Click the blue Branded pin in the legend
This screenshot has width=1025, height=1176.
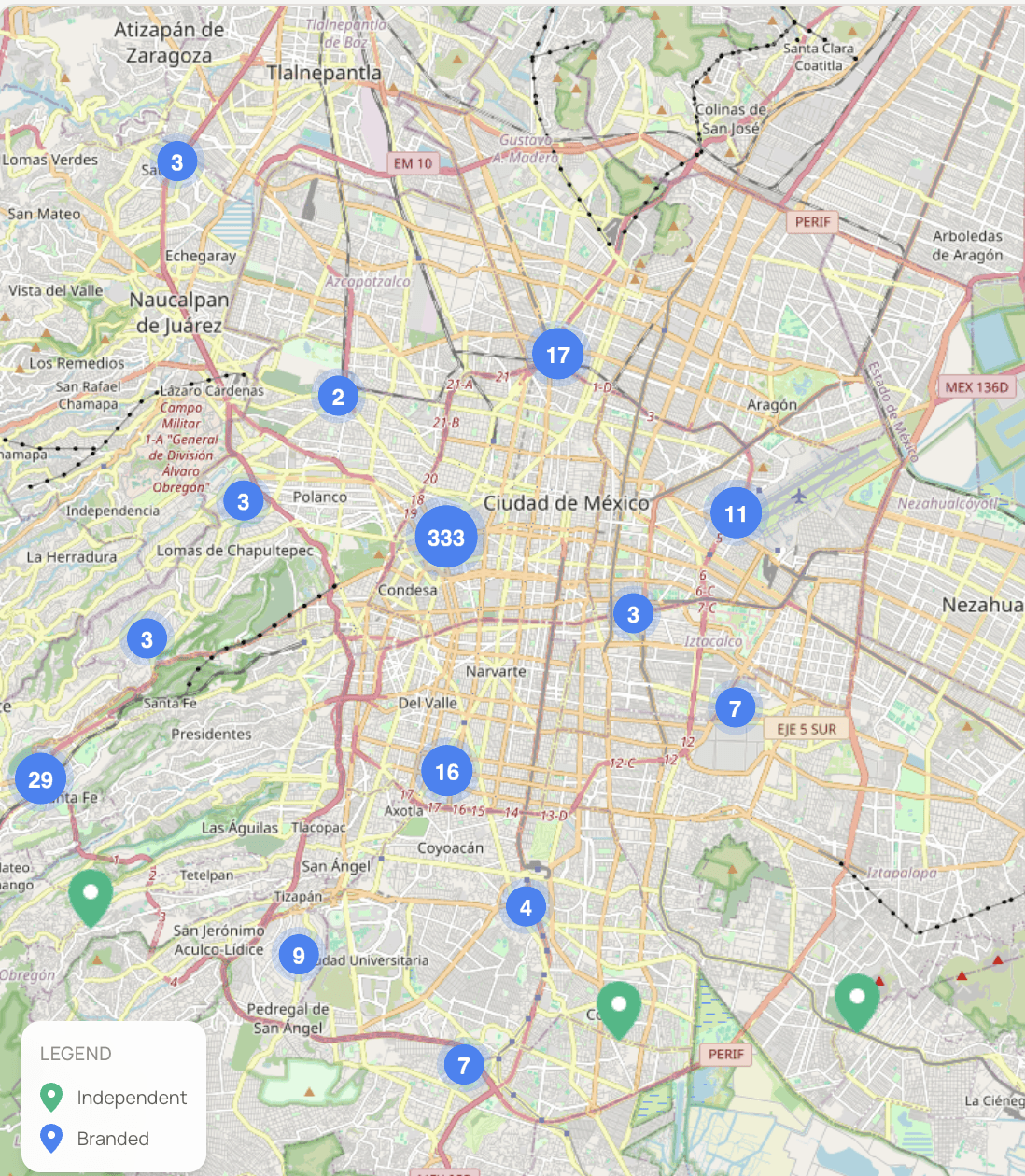tap(51, 1139)
